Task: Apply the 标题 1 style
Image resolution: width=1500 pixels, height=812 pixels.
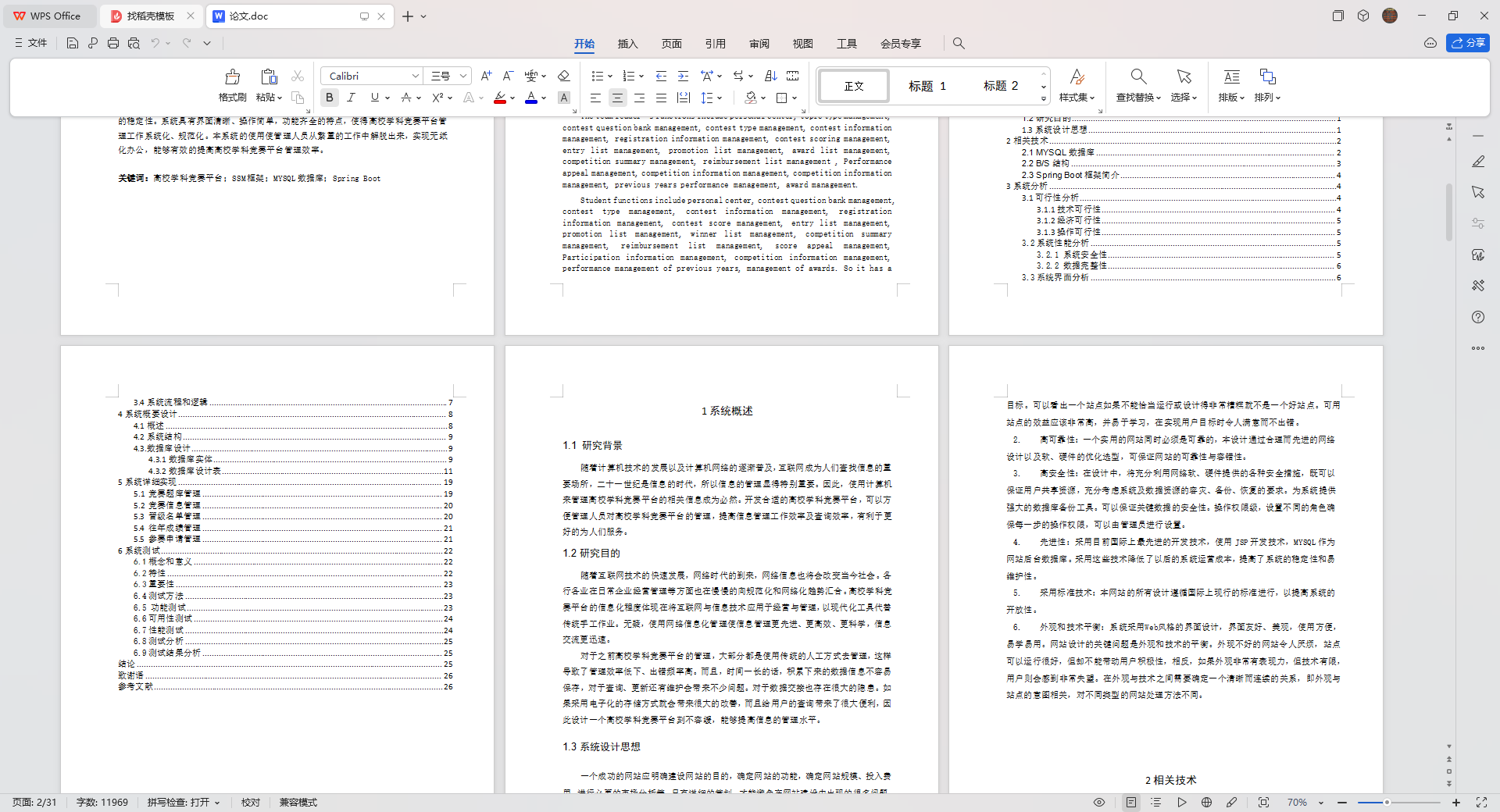Action: pyautogui.click(x=927, y=86)
